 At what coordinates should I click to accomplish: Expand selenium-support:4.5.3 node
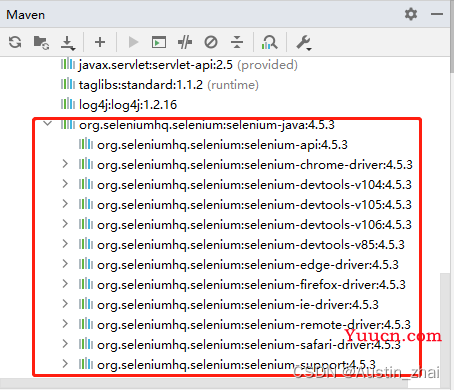tap(65, 364)
